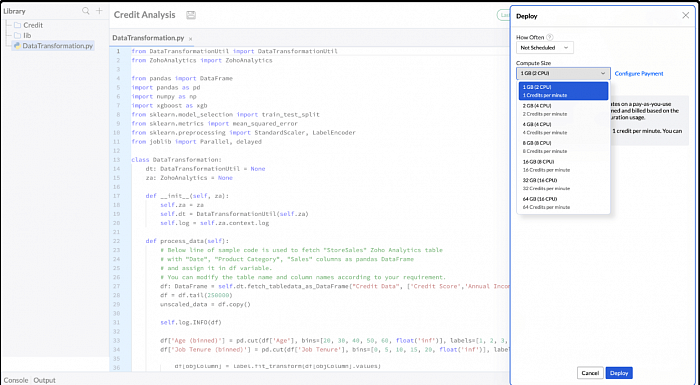Choose 2 GB (4 CPU) option

click(563, 110)
